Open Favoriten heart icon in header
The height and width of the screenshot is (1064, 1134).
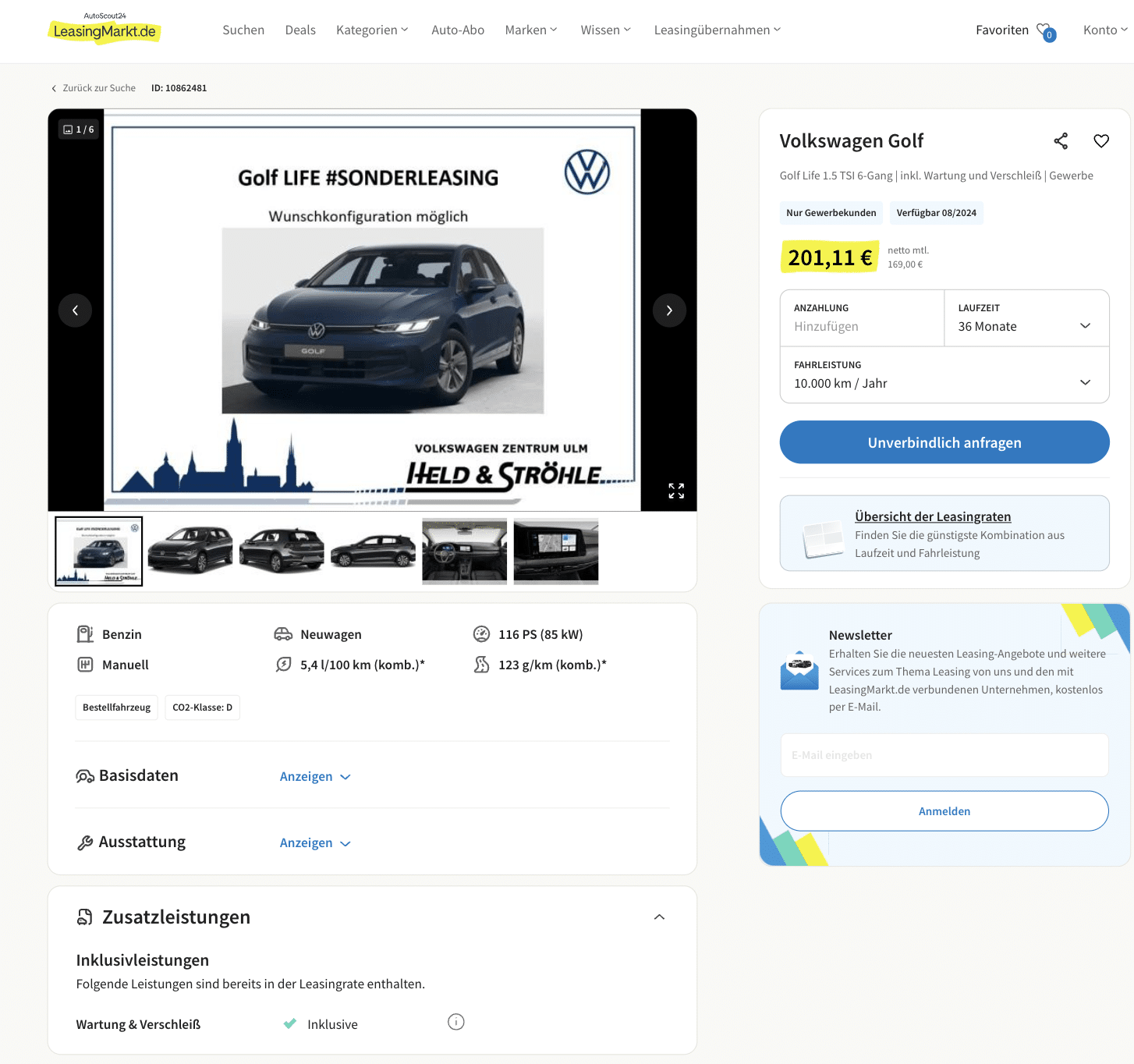pyautogui.click(x=1045, y=31)
